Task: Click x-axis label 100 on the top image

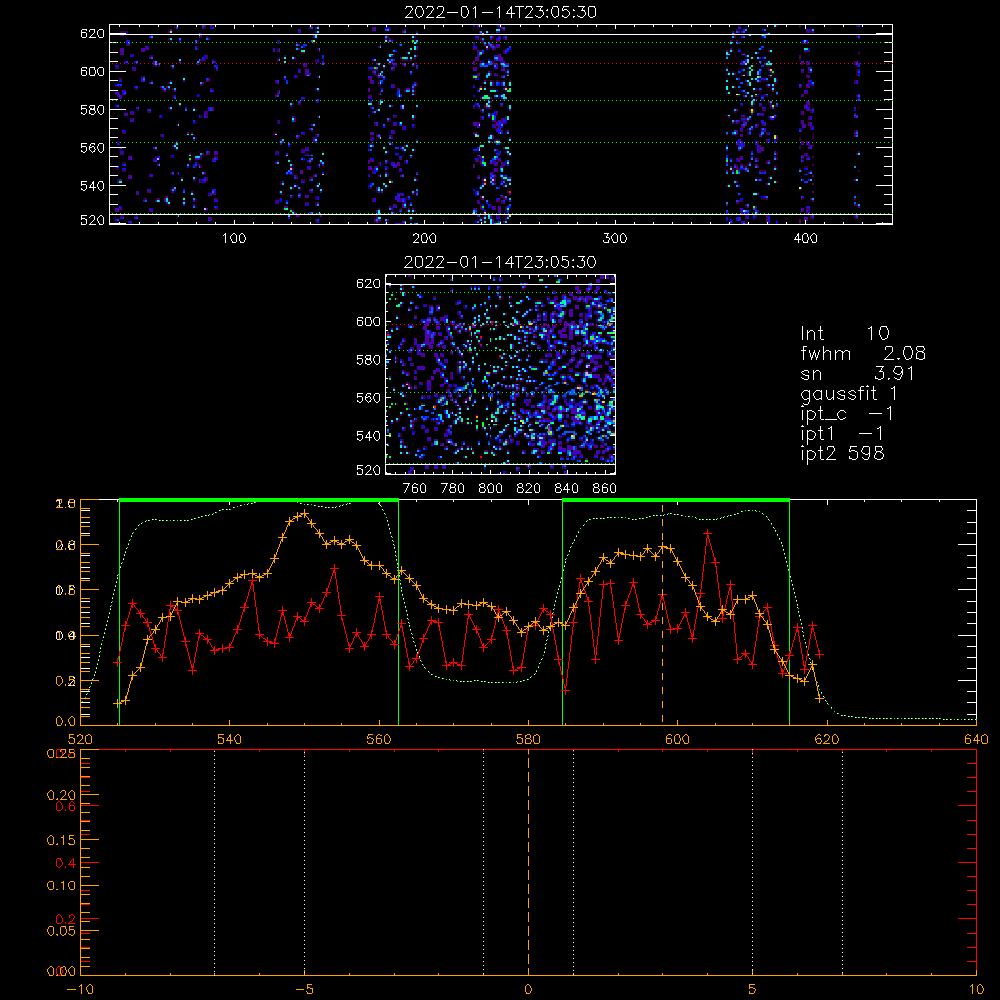Action: coord(234,239)
